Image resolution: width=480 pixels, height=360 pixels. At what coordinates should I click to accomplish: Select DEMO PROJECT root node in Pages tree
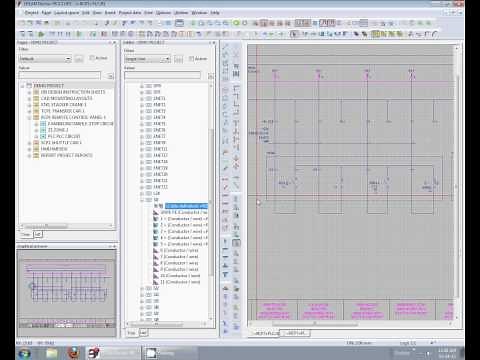click(x=49, y=86)
